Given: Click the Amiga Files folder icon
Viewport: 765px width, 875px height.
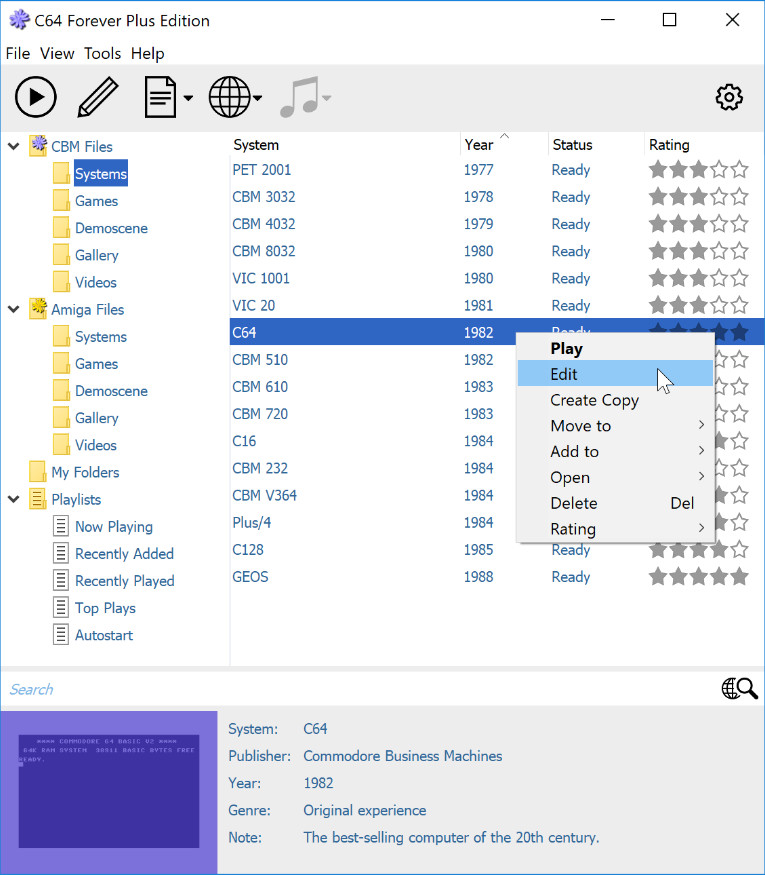Looking at the screenshot, I should pyautogui.click(x=38, y=309).
